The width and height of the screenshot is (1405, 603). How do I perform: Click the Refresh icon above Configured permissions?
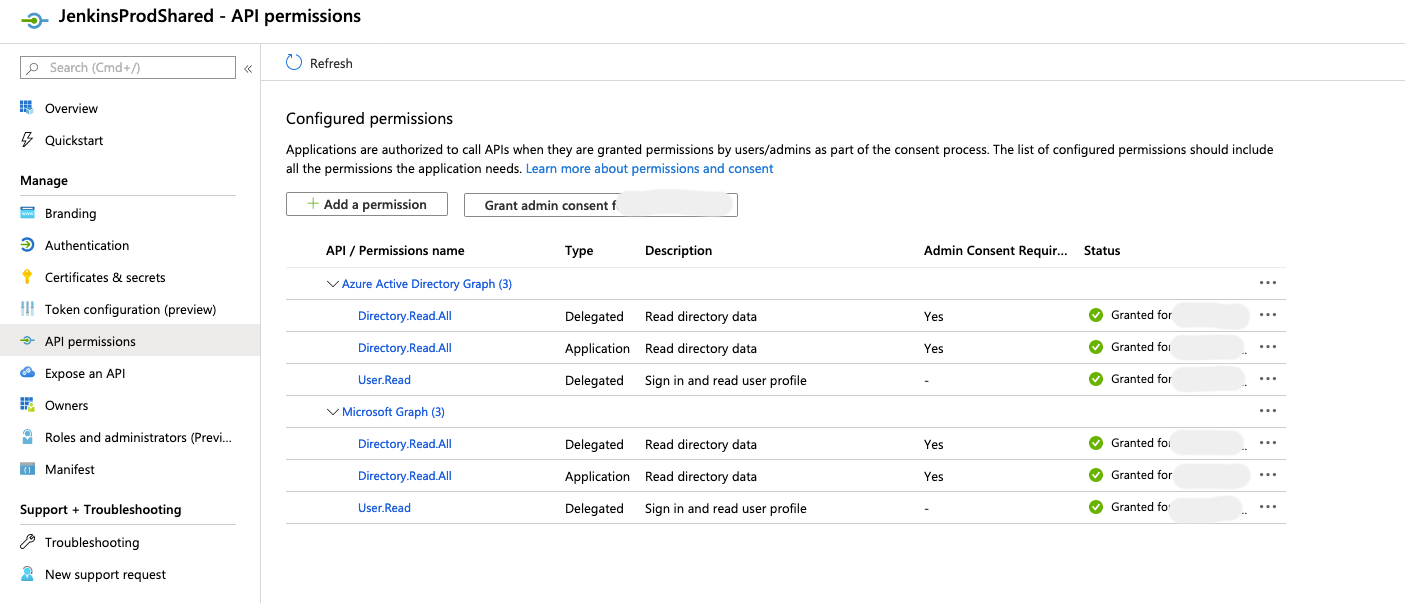coord(292,61)
